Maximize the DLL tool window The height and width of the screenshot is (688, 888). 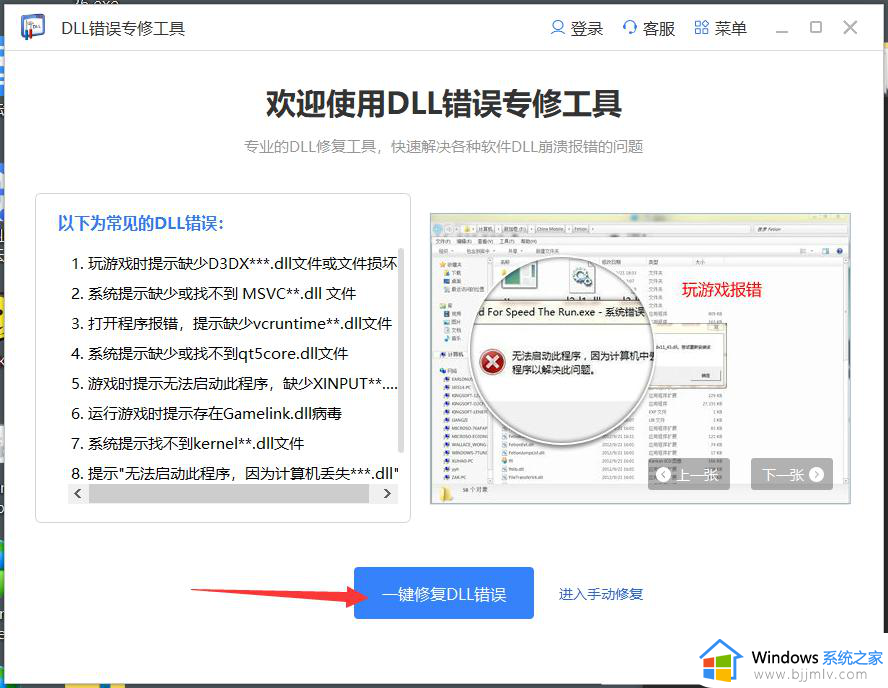pyautogui.click(x=816, y=27)
